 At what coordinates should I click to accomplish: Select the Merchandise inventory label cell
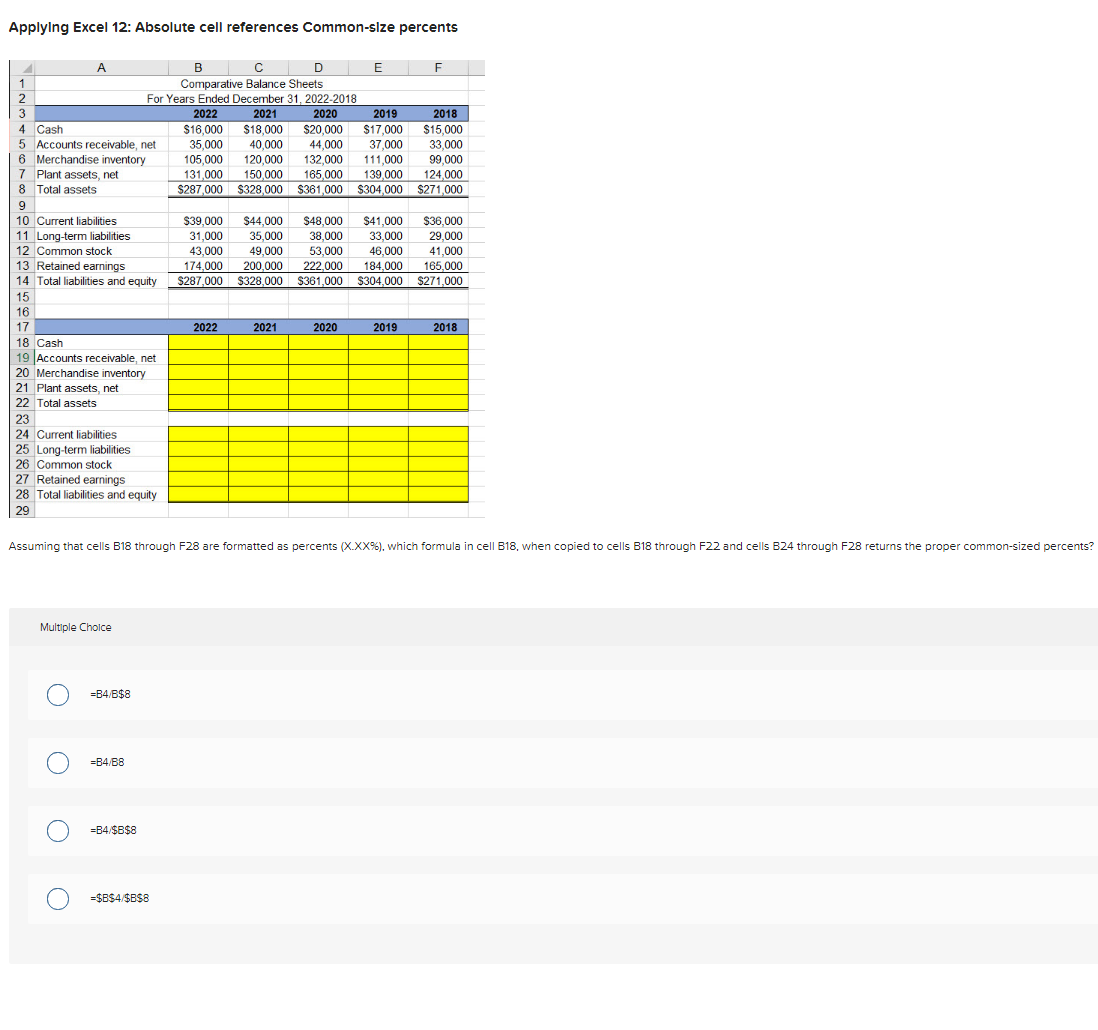(x=90, y=159)
